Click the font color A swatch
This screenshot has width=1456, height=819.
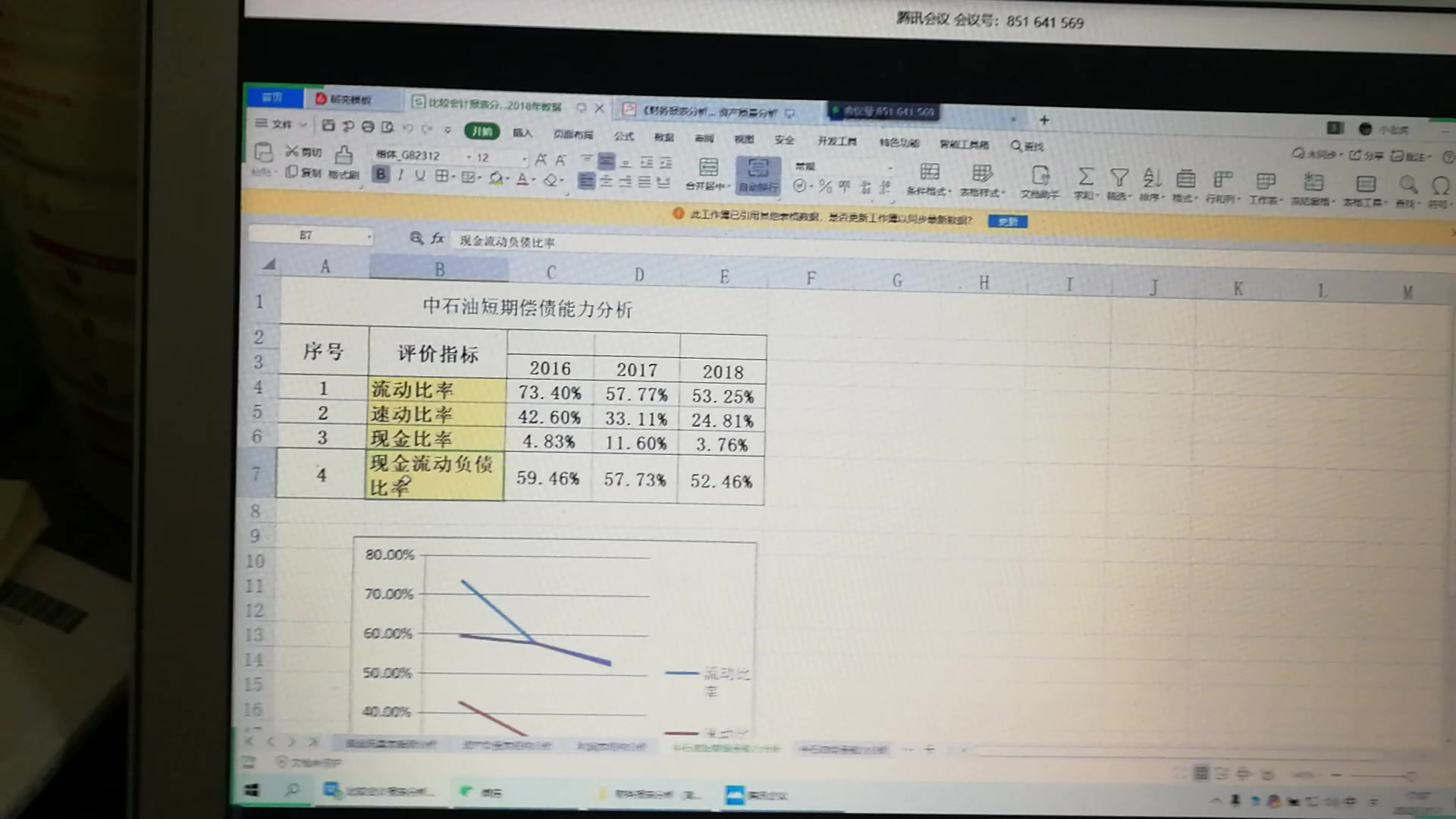pos(522,180)
